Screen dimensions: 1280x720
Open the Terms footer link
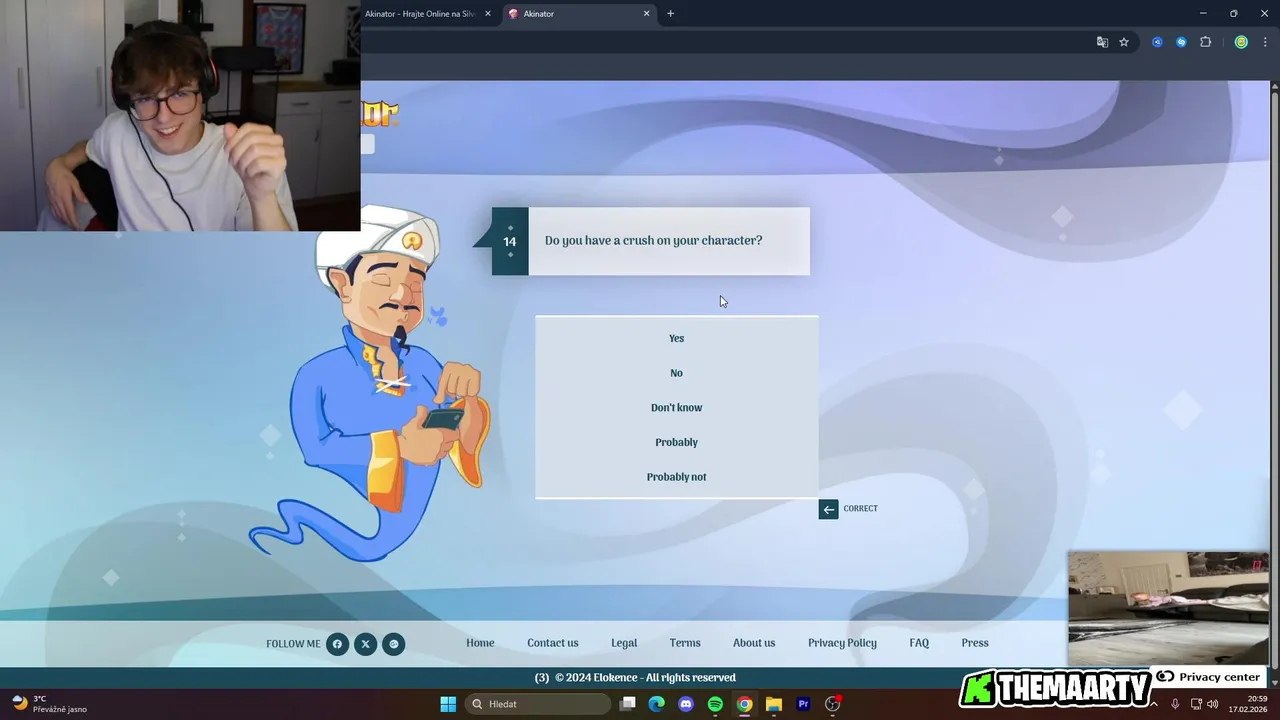(x=685, y=643)
